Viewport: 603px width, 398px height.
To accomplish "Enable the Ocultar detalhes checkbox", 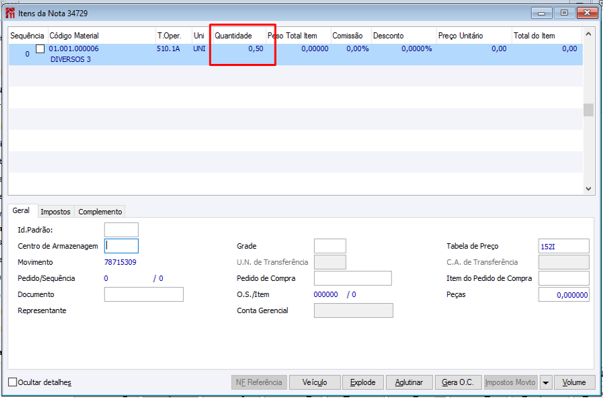I will pos(13,382).
